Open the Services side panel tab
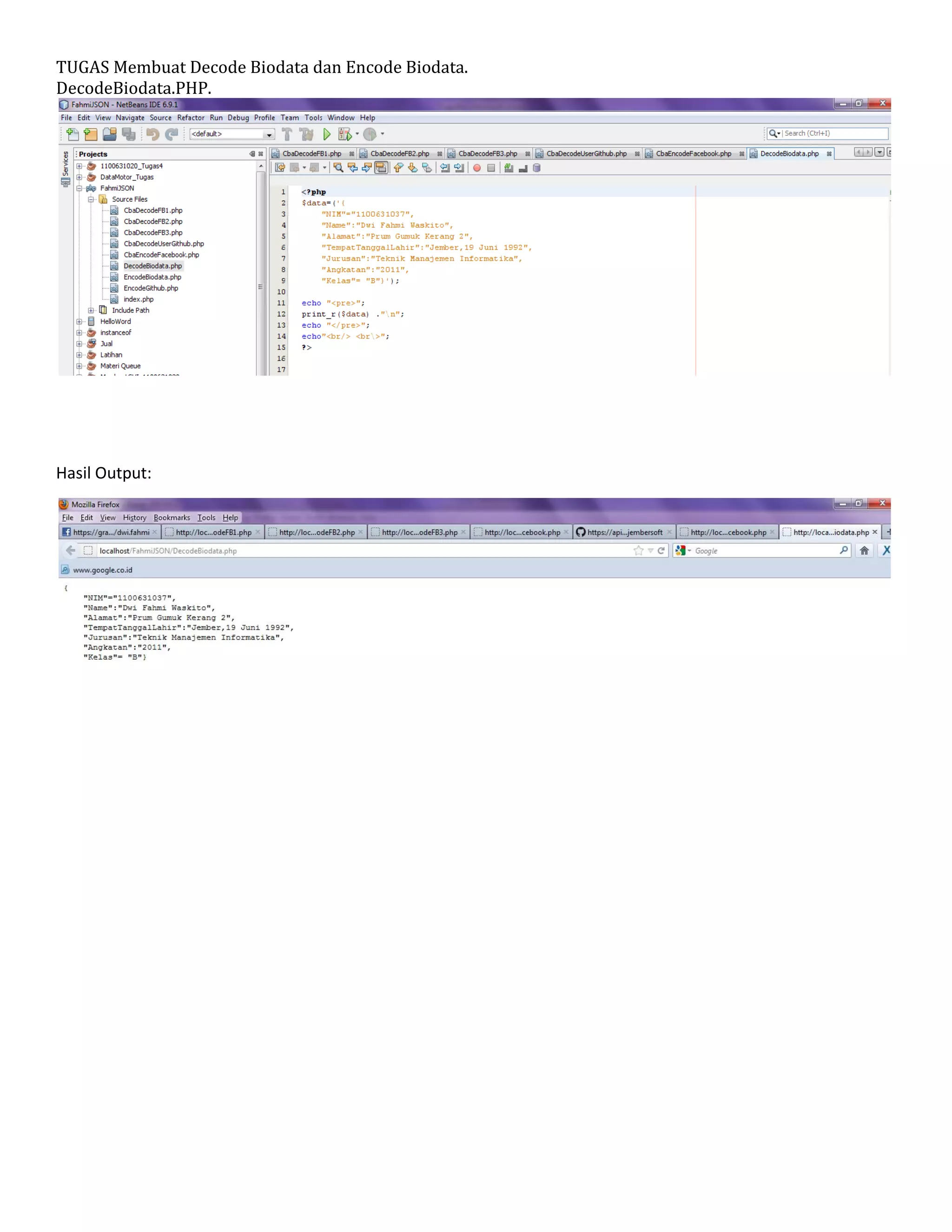The height and width of the screenshot is (1232, 952). point(66,168)
